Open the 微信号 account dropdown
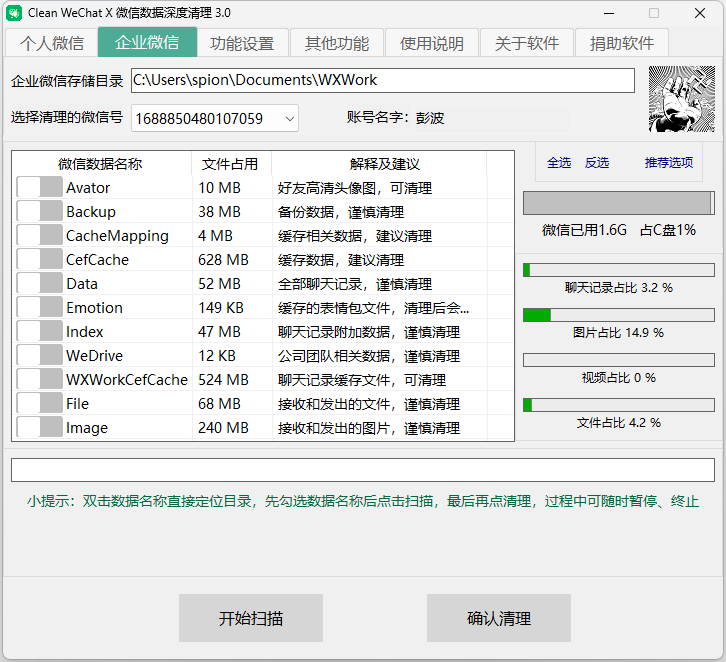The image size is (726, 662). pyautogui.click(x=215, y=119)
